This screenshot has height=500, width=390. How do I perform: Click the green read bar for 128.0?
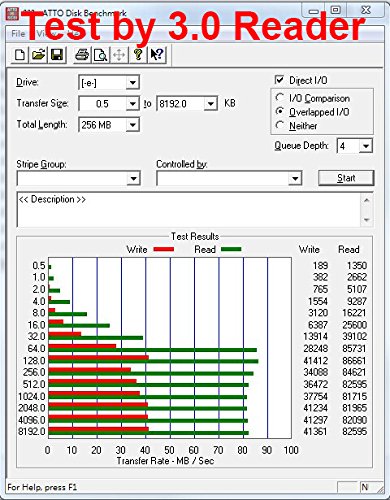point(153,362)
